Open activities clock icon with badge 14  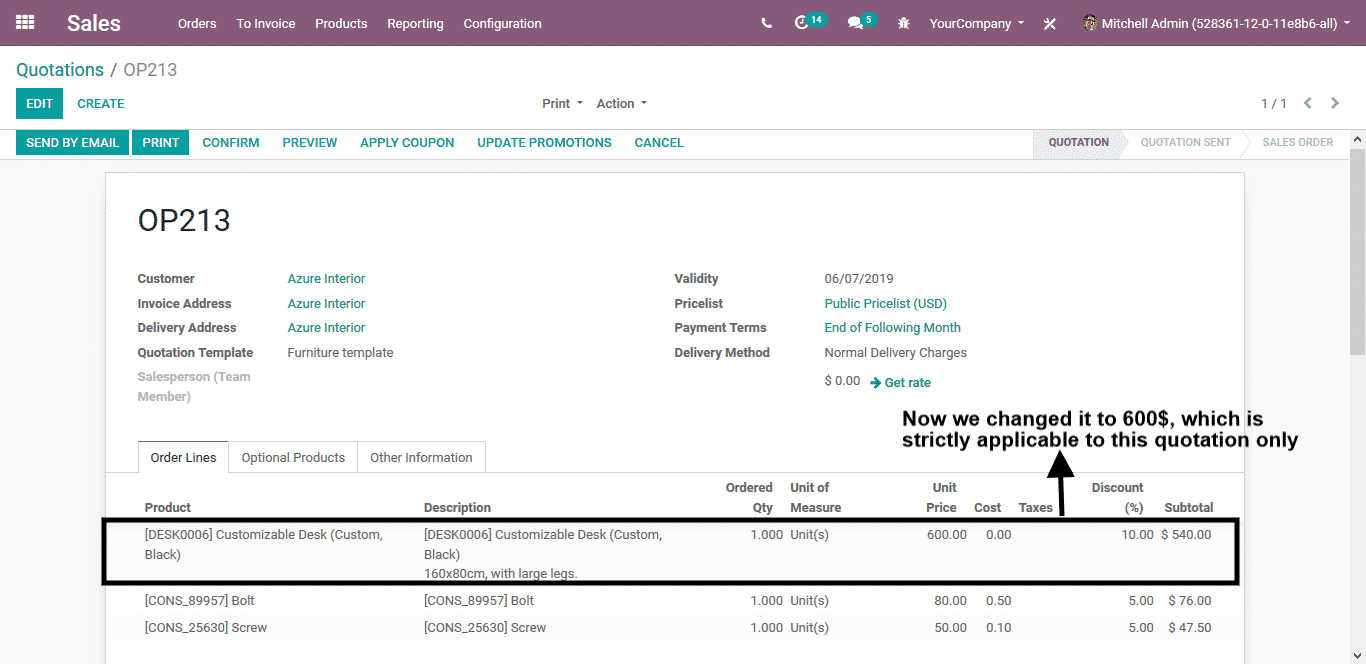tap(802, 22)
